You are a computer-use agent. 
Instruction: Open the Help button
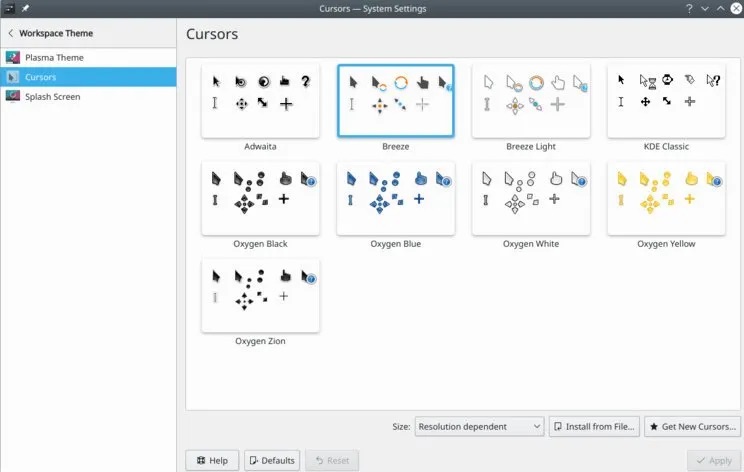click(212, 460)
